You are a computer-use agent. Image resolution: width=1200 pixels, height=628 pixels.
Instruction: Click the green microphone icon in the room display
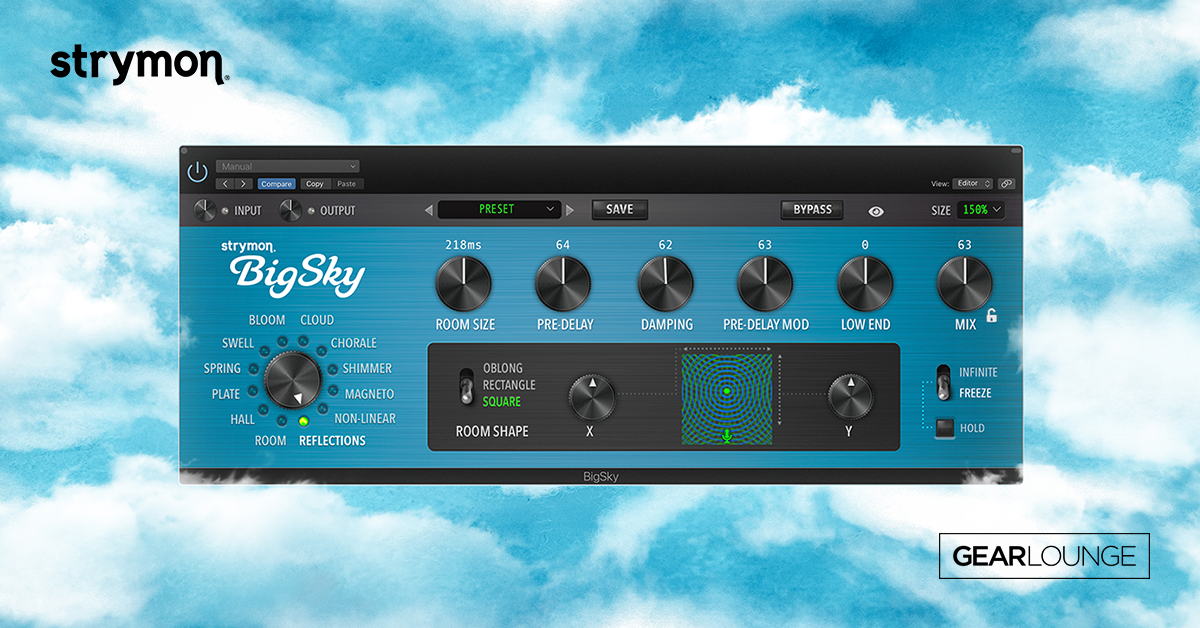tap(725, 436)
